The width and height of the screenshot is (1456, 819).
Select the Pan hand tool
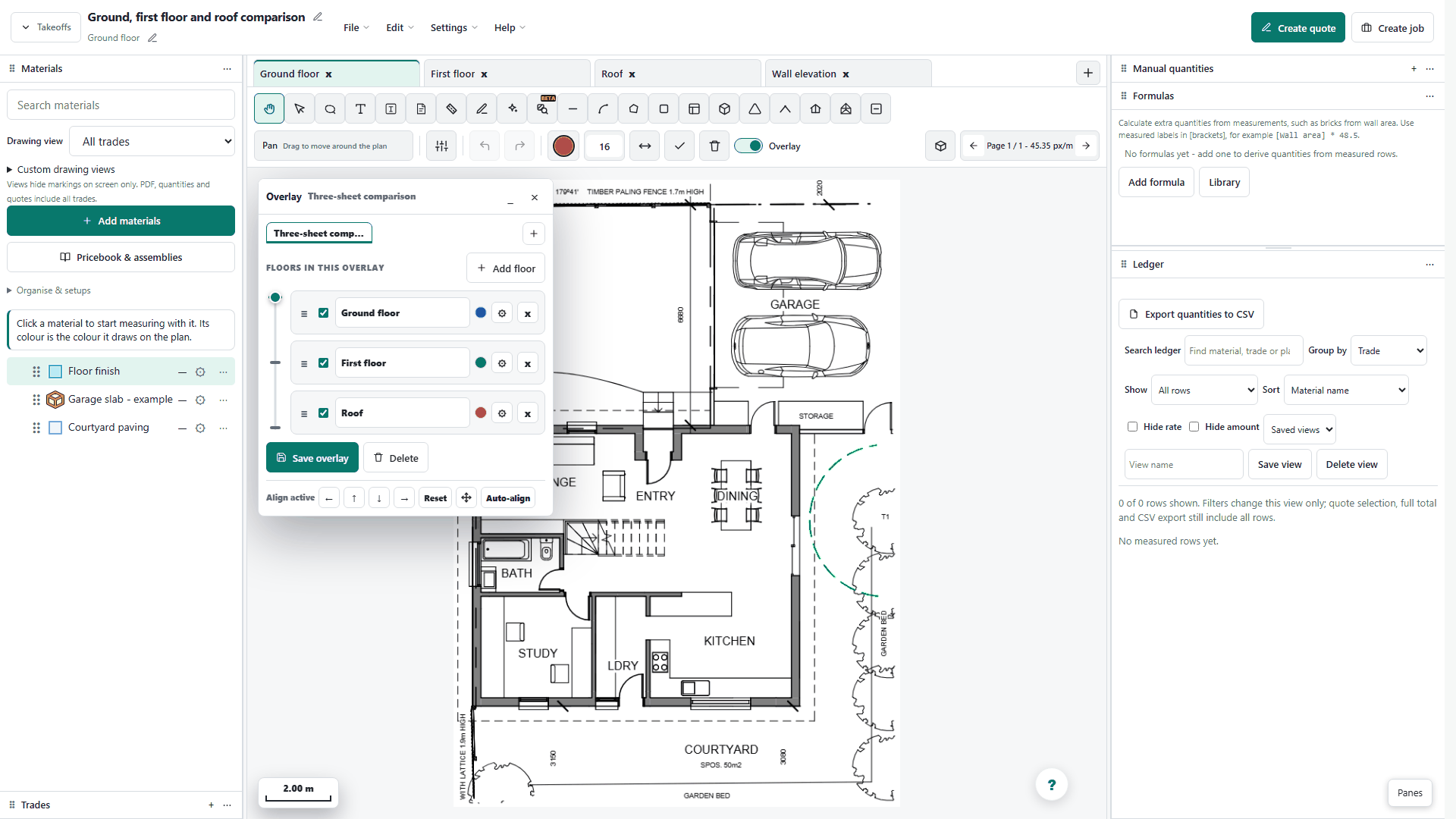269,109
